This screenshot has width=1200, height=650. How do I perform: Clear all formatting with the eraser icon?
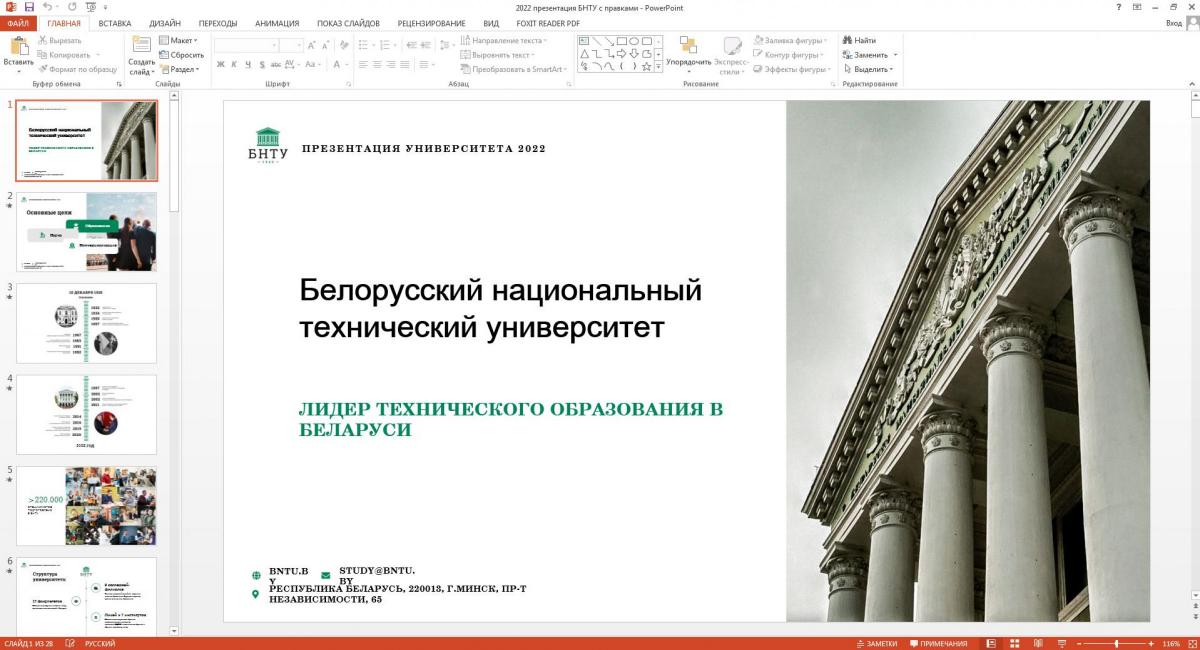[x=344, y=45]
